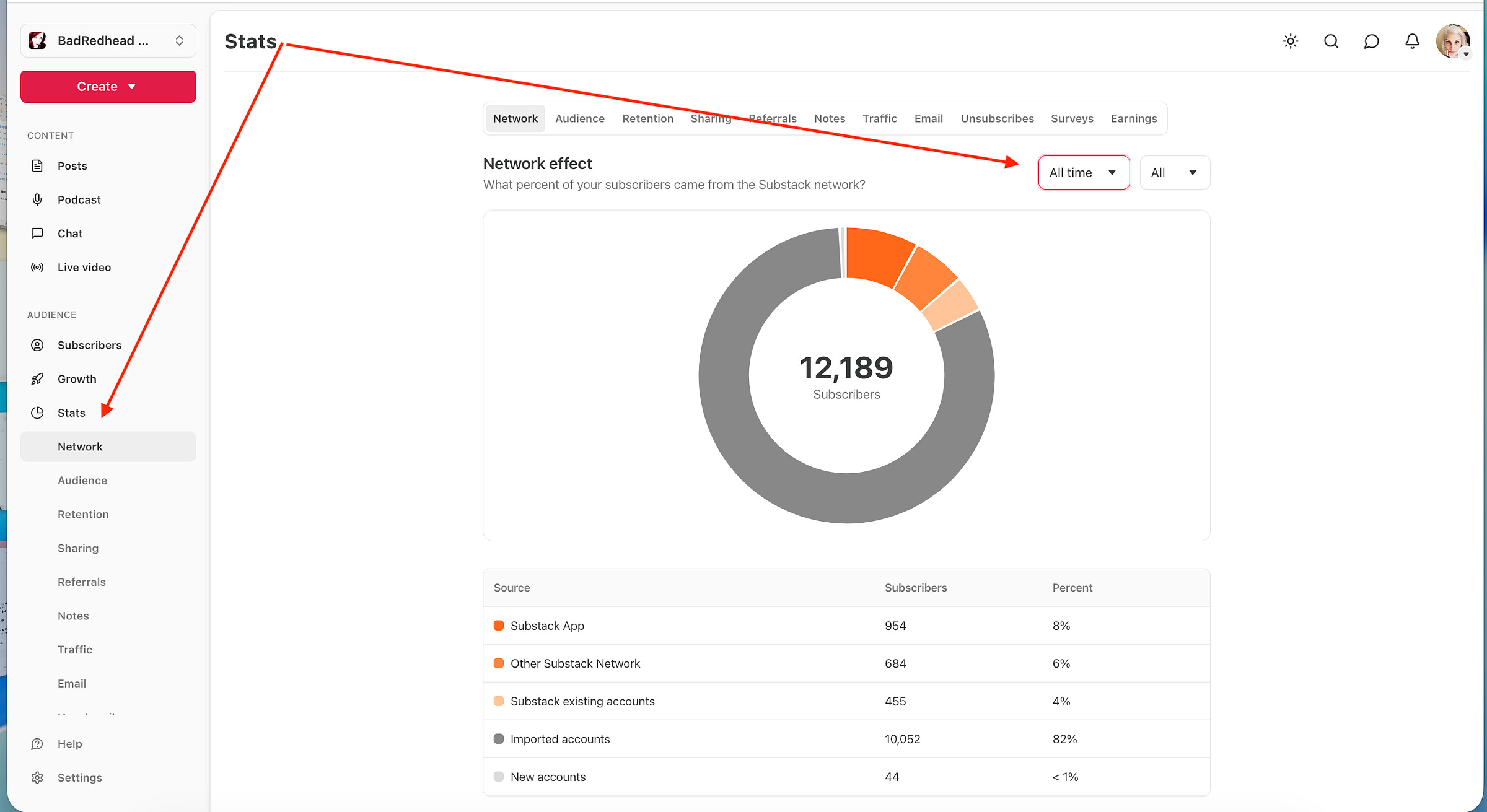The width and height of the screenshot is (1487, 812).
Task: Select Network in the sidebar submenu
Action: coord(108,447)
